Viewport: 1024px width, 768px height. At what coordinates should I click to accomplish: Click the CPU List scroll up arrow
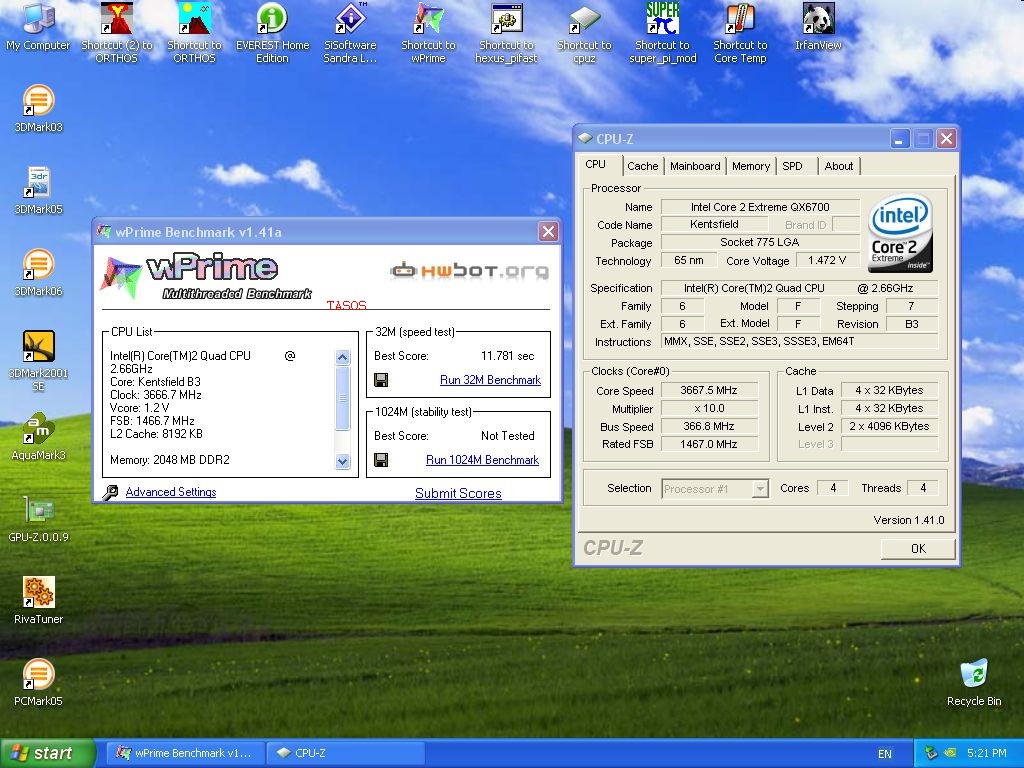(343, 357)
